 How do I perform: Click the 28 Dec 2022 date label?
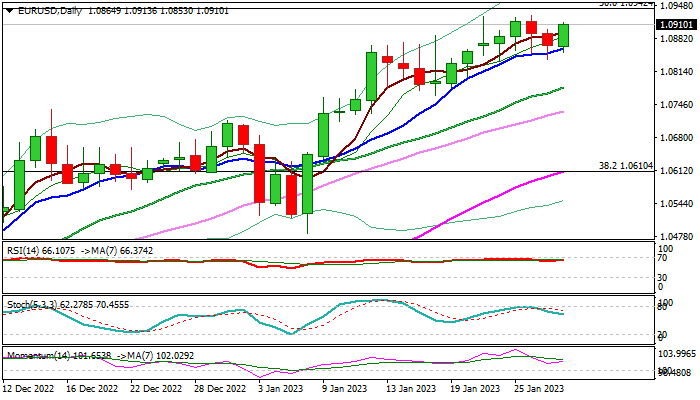point(220,388)
